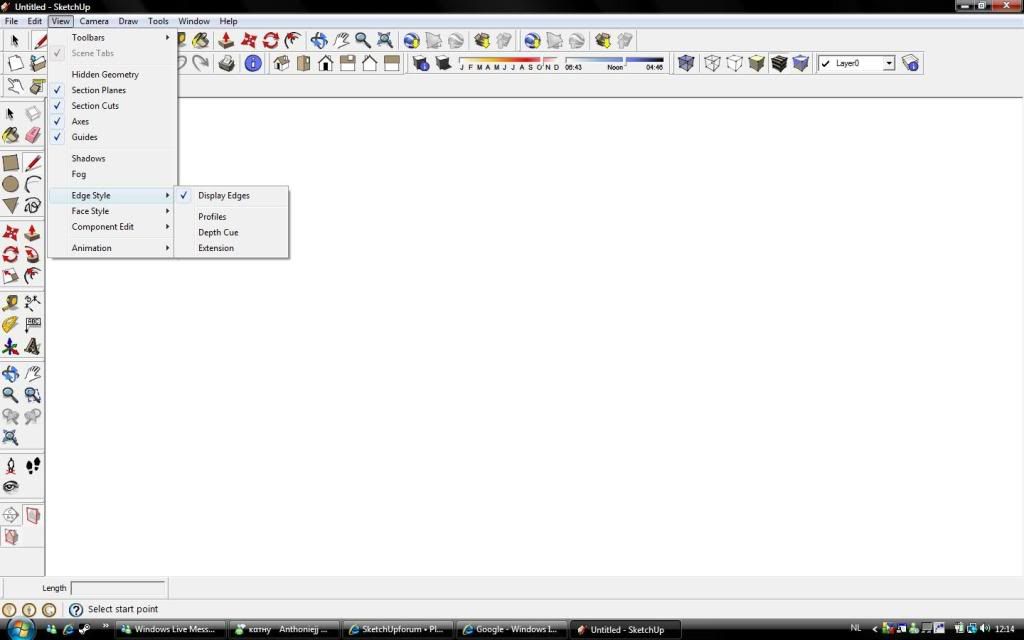Switch to Wireframe face style

(712, 63)
